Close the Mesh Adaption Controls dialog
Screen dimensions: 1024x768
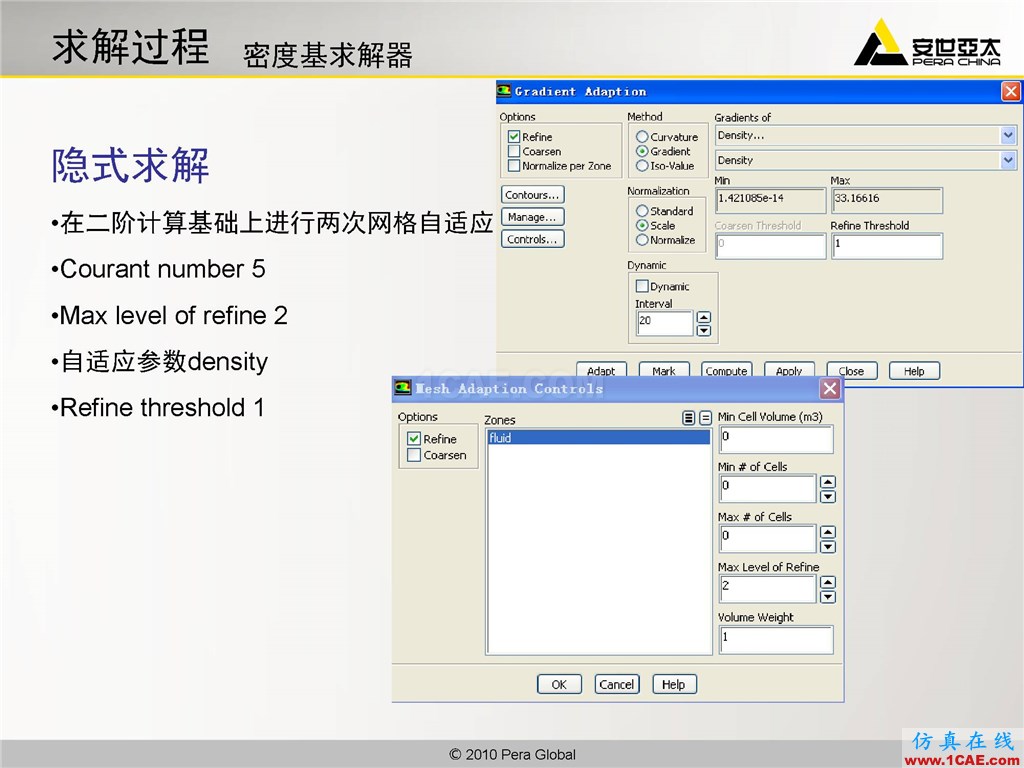pyautogui.click(x=830, y=389)
